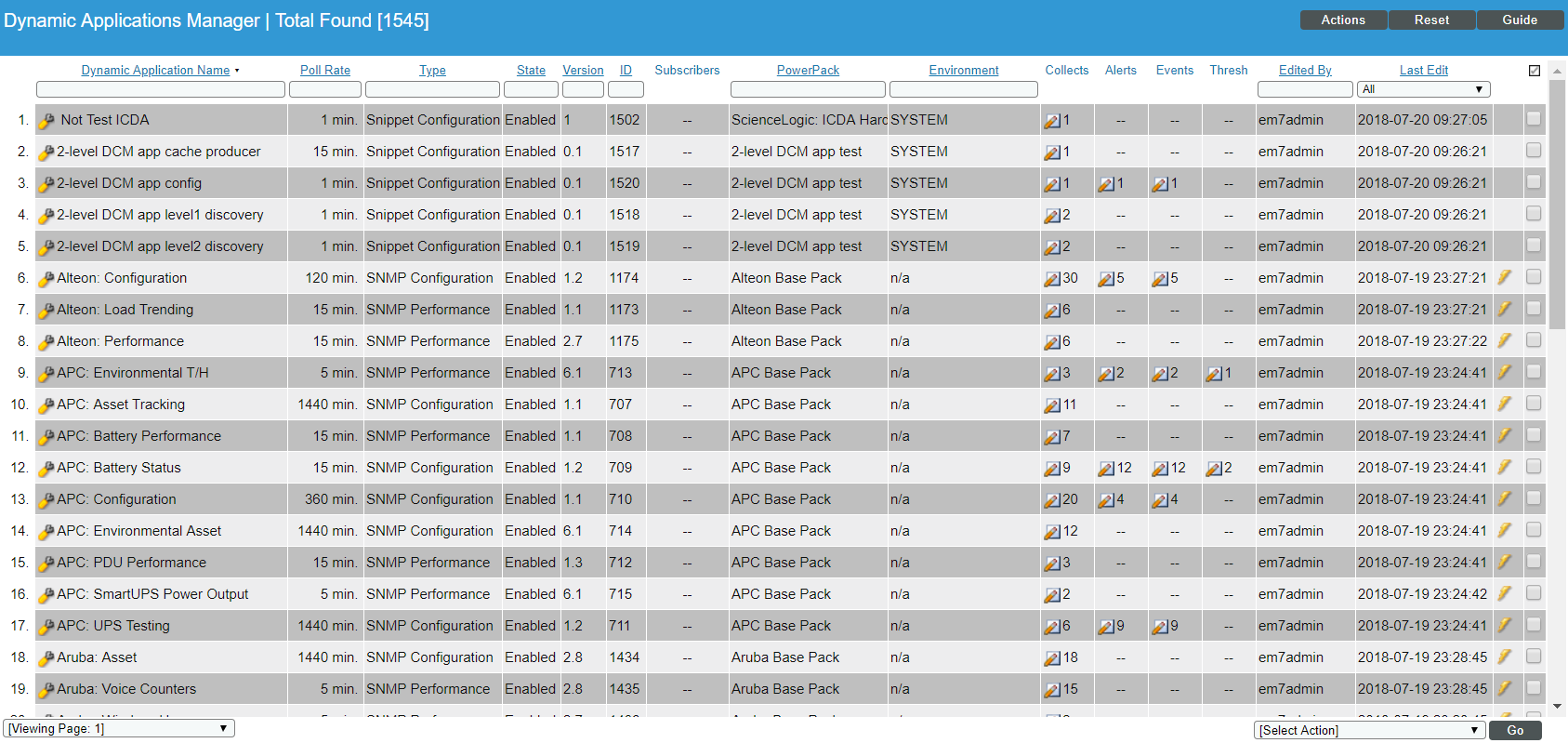Open Alerts icon for APC: Battery Status
1568x743 pixels.
tap(1106, 469)
